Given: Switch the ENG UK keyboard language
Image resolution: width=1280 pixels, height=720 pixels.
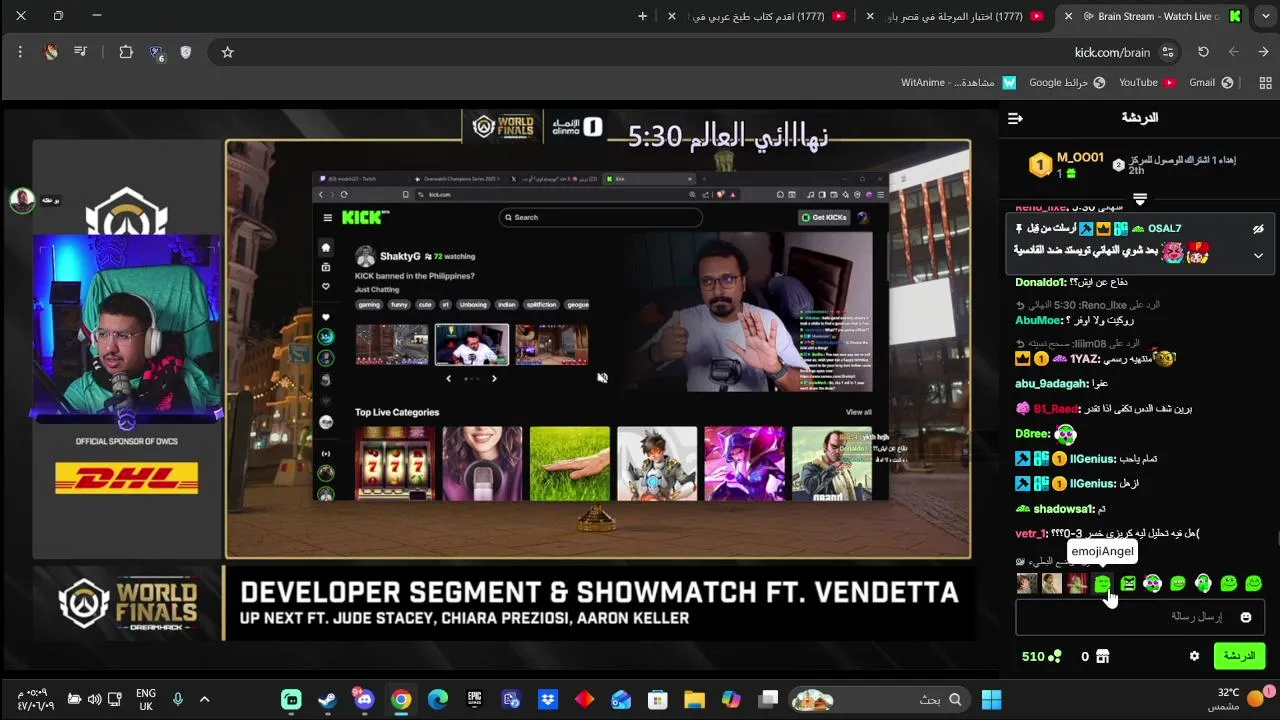Looking at the screenshot, I should [x=146, y=699].
